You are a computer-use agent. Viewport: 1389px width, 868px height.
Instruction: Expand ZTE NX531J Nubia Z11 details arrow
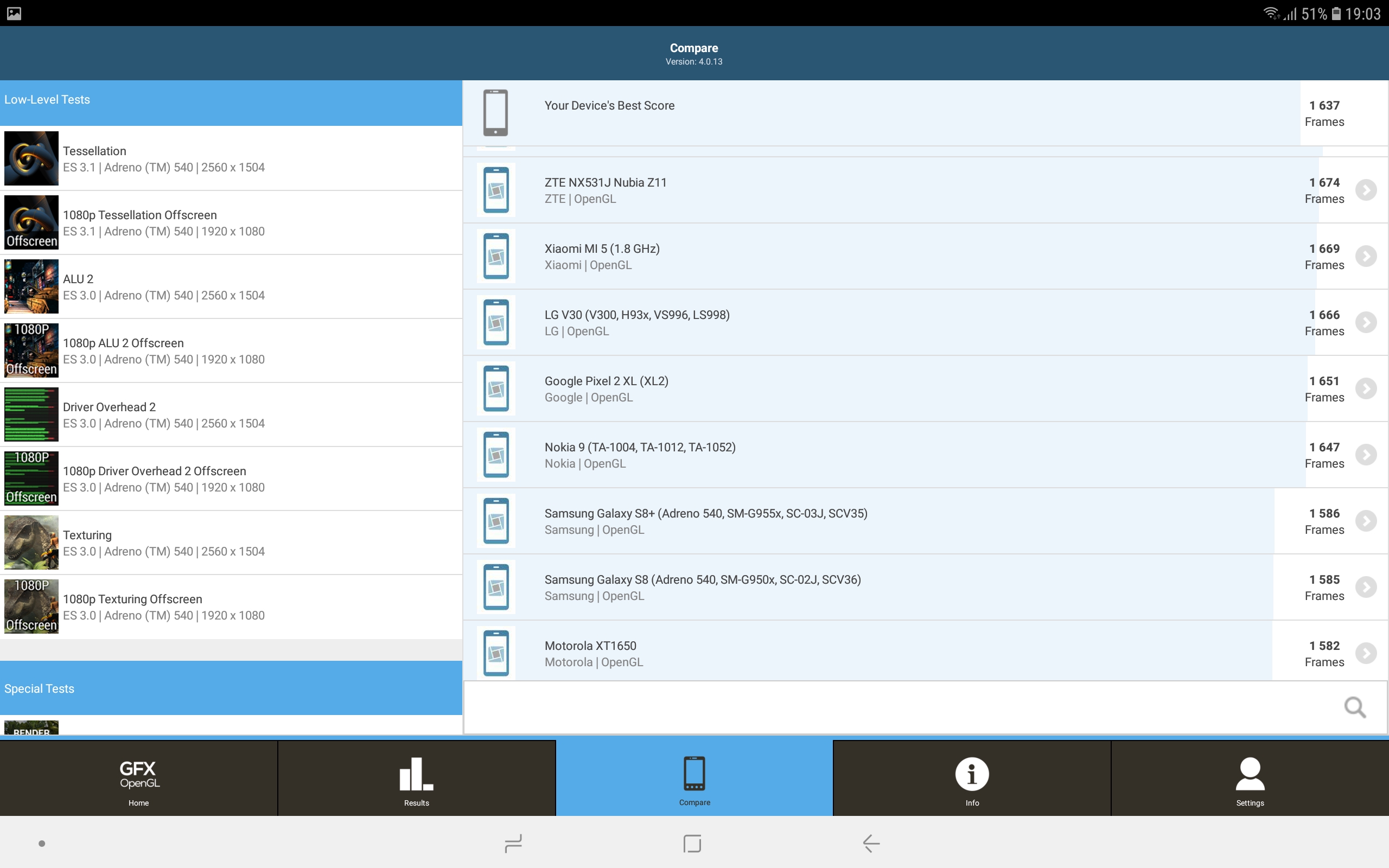click(x=1366, y=190)
